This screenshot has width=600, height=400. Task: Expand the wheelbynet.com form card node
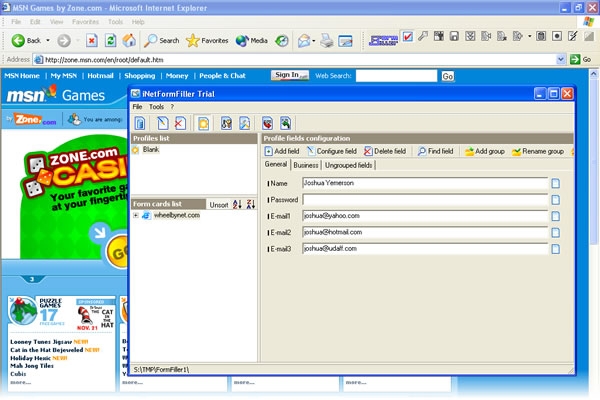point(136,215)
